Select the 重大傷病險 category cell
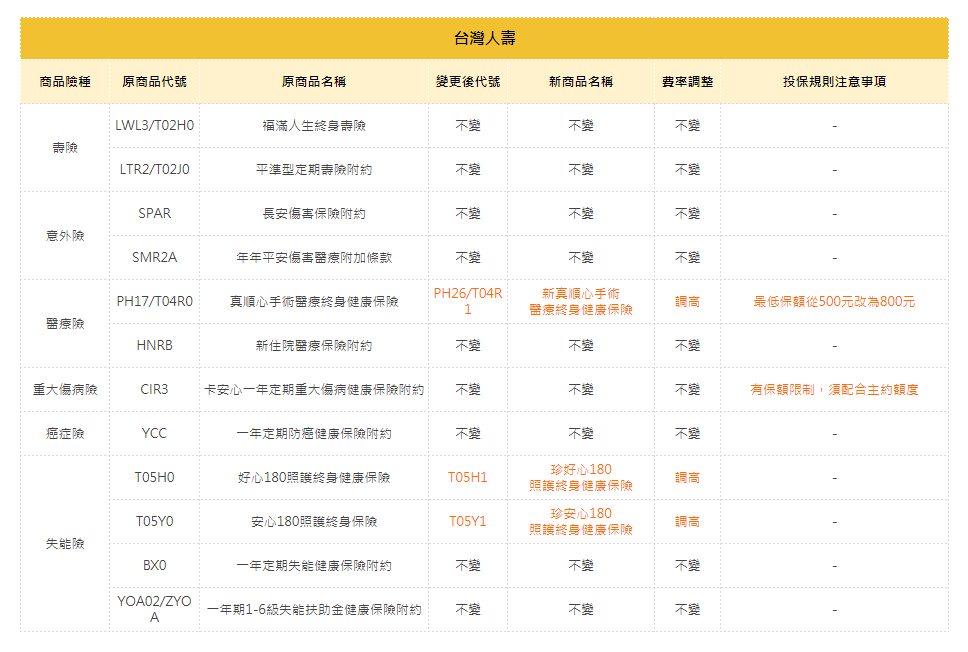The height and width of the screenshot is (652, 968). (65, 390)
